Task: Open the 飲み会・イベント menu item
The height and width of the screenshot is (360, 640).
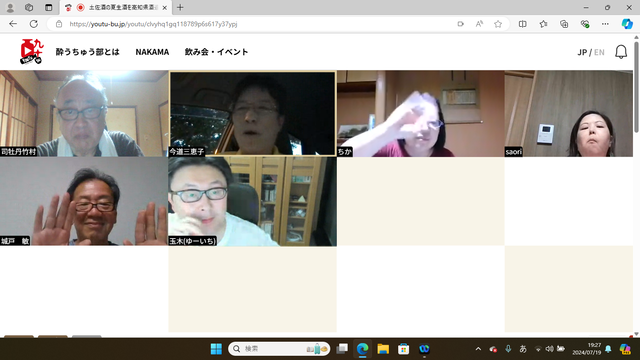Action: 216,52
